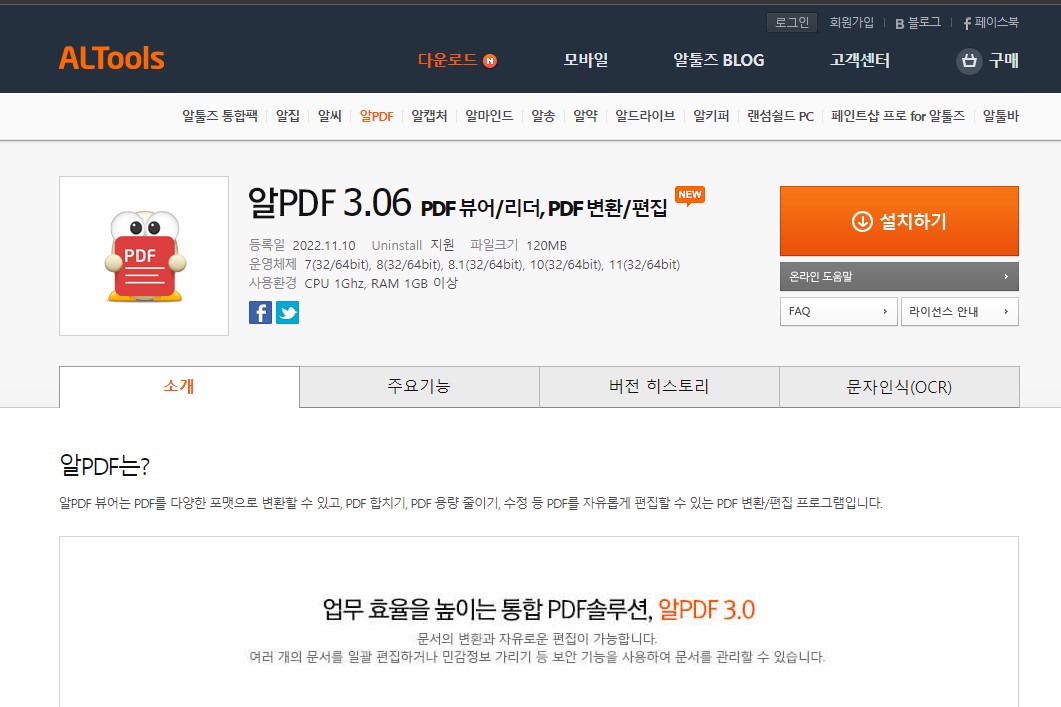Screen dimensions: 1061x707
Task: Click the 알PDF 3.06 title text
Action: 330,202
